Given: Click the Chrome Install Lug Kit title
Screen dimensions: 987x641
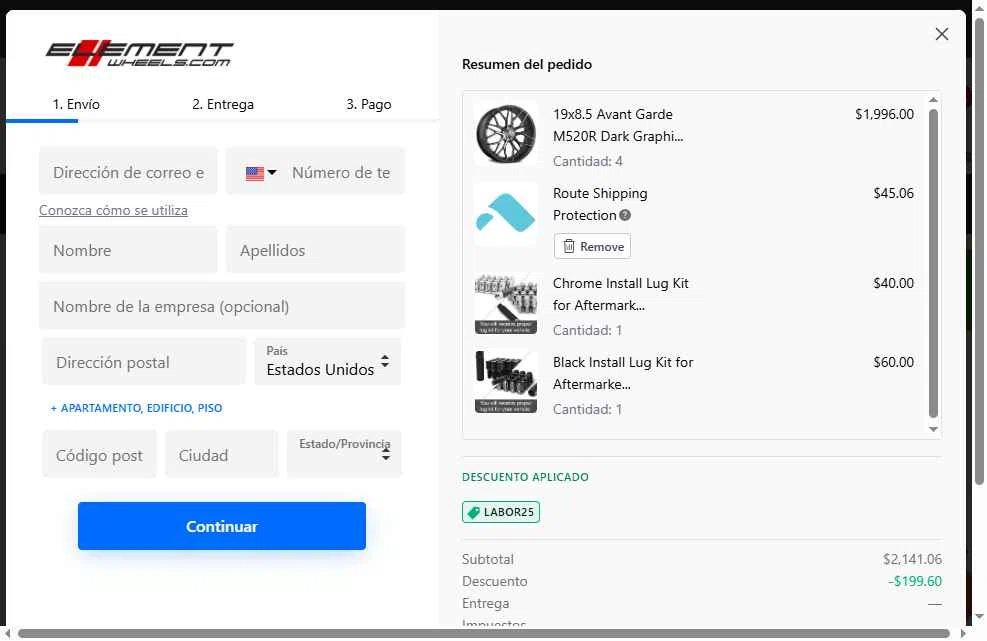Looking at the screenshot, I should (621, 294).
